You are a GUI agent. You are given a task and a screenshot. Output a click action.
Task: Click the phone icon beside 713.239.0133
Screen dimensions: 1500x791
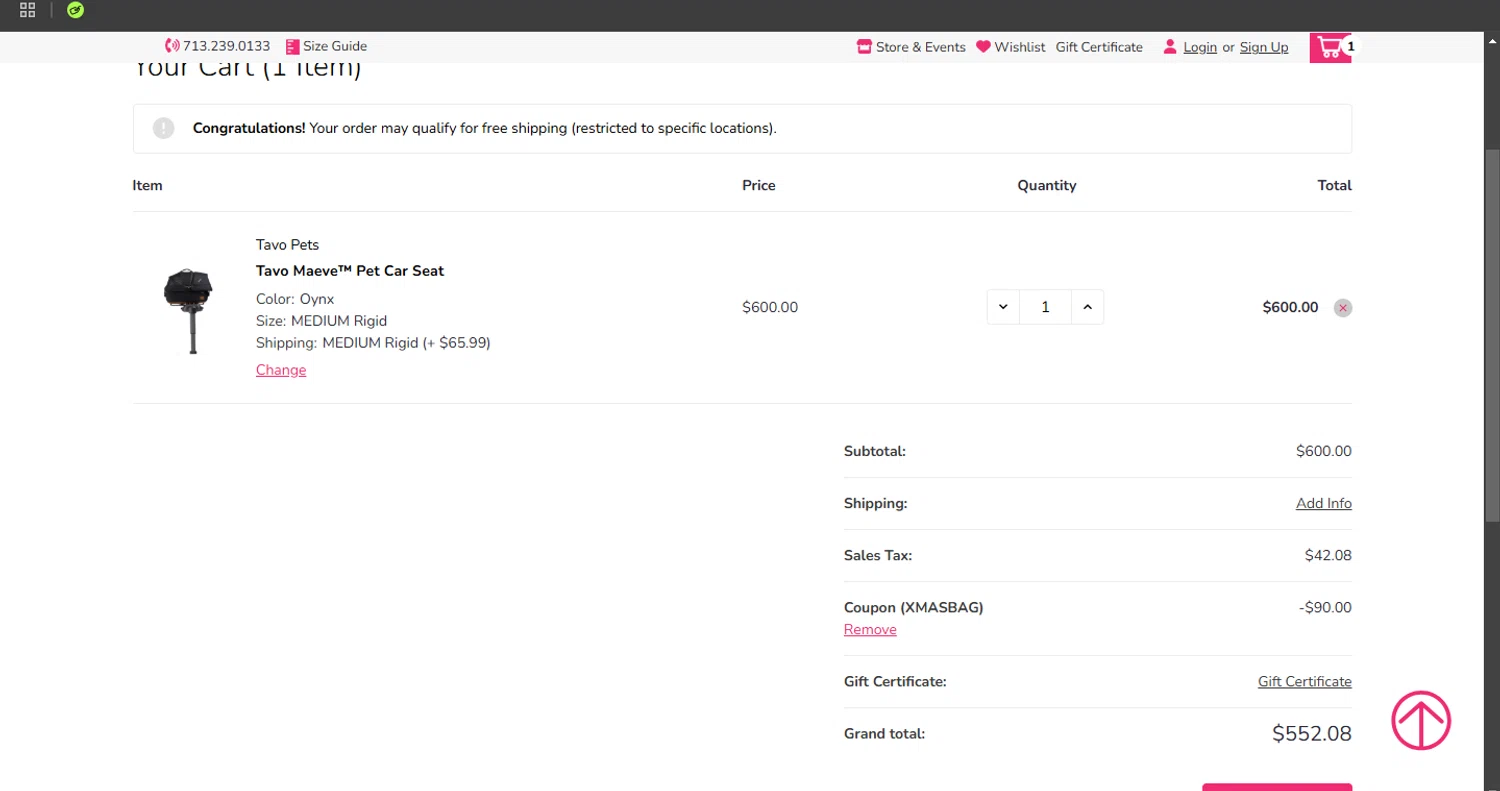click(172, 46)
